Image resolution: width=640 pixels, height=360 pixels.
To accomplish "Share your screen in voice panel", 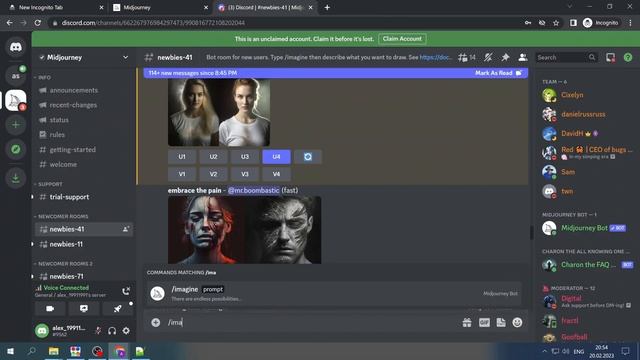I will click(x=84, y=309).
